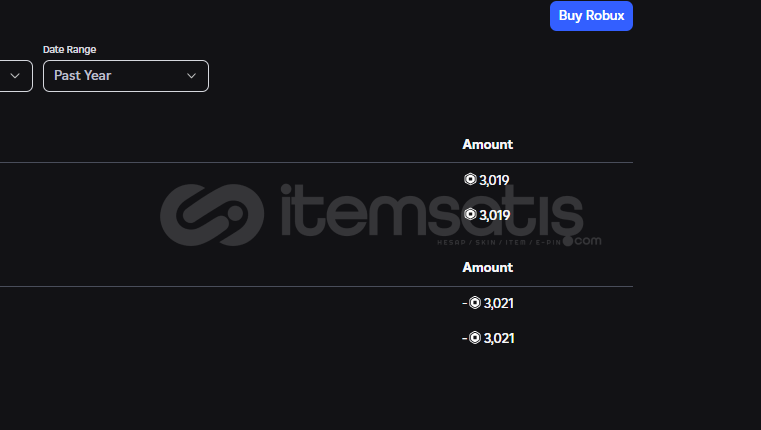Click the .com text in watermark
This screenshot has height=430, width=761.
(588, 241)
